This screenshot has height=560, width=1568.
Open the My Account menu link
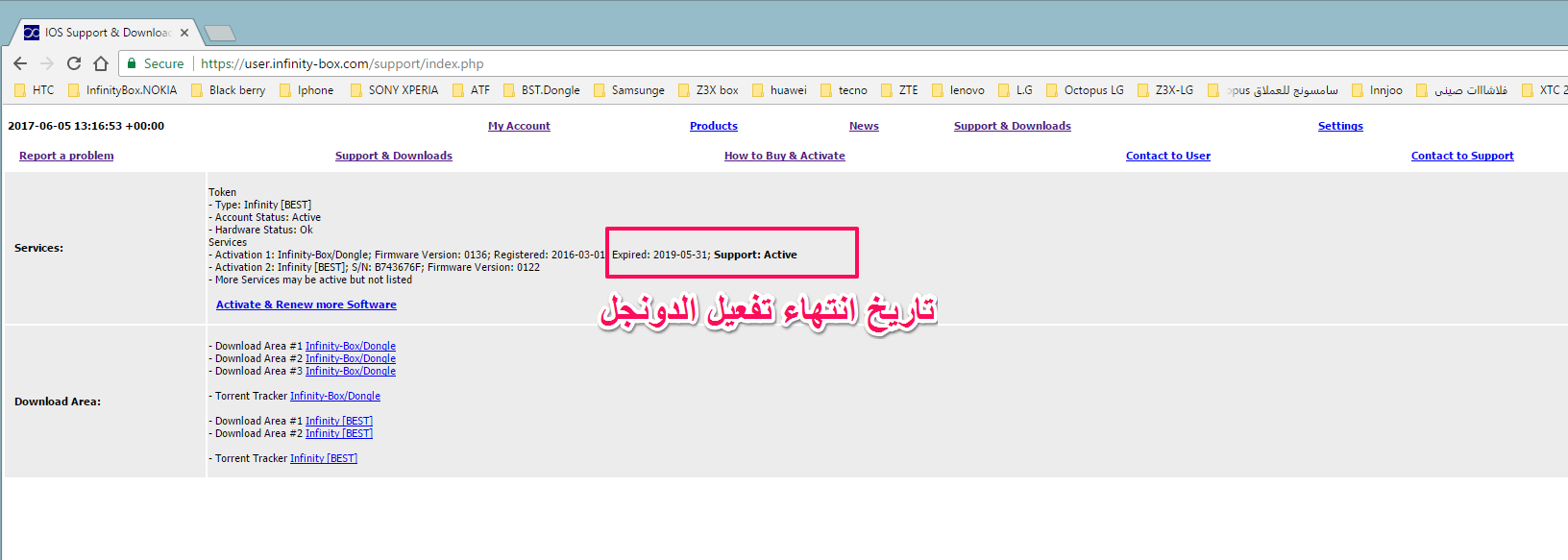point(519,126)
